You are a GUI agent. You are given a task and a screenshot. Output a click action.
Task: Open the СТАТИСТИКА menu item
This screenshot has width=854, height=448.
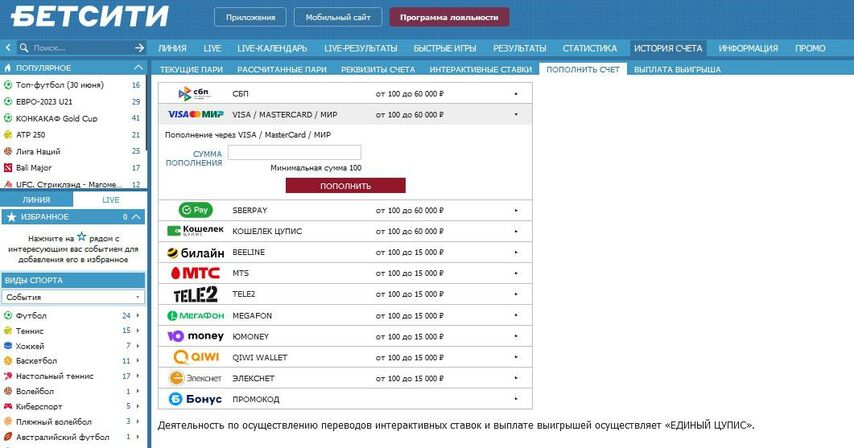(x=590, y=48)
